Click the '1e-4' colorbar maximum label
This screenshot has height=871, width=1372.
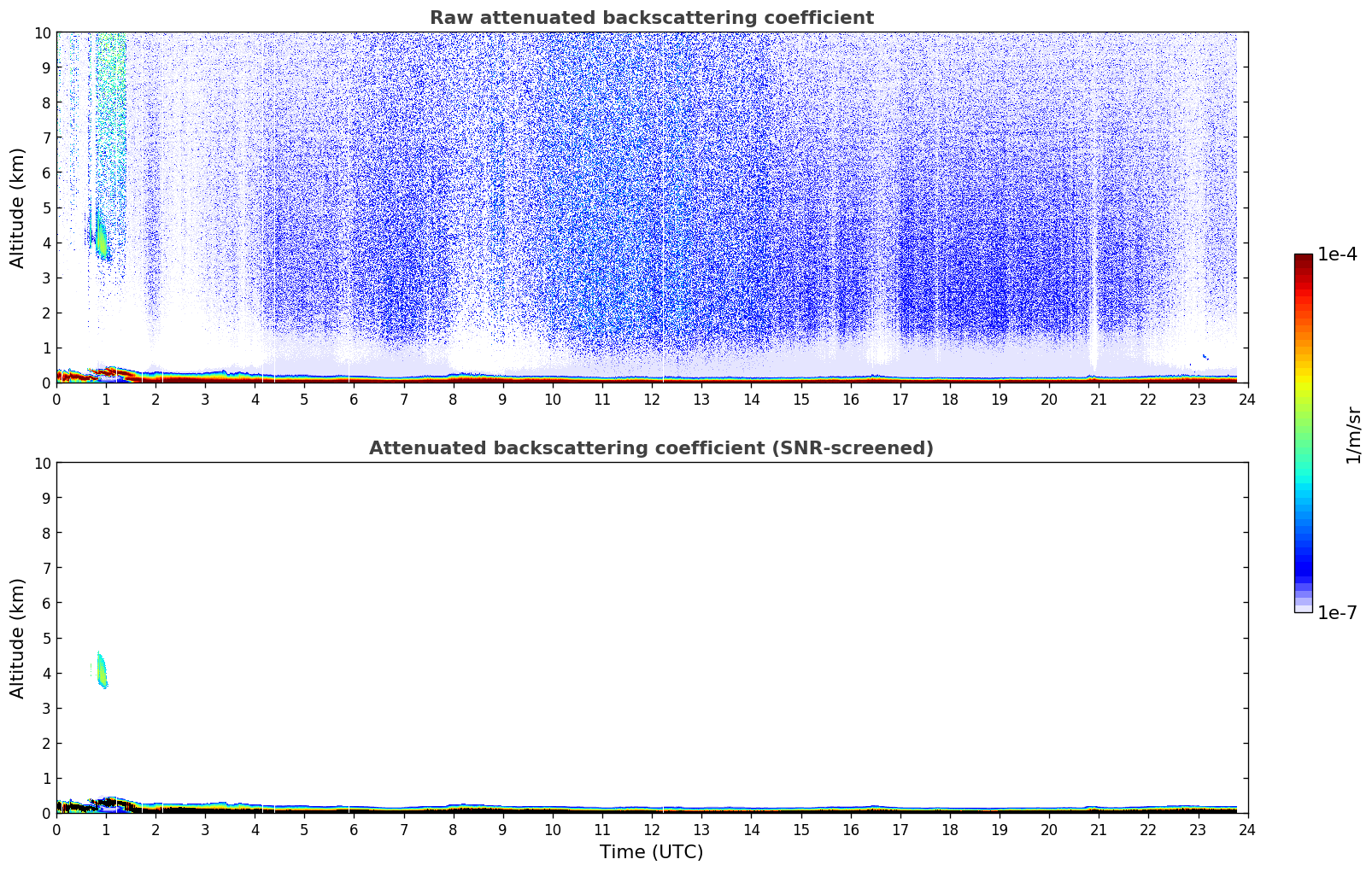tap(1337, 254)
